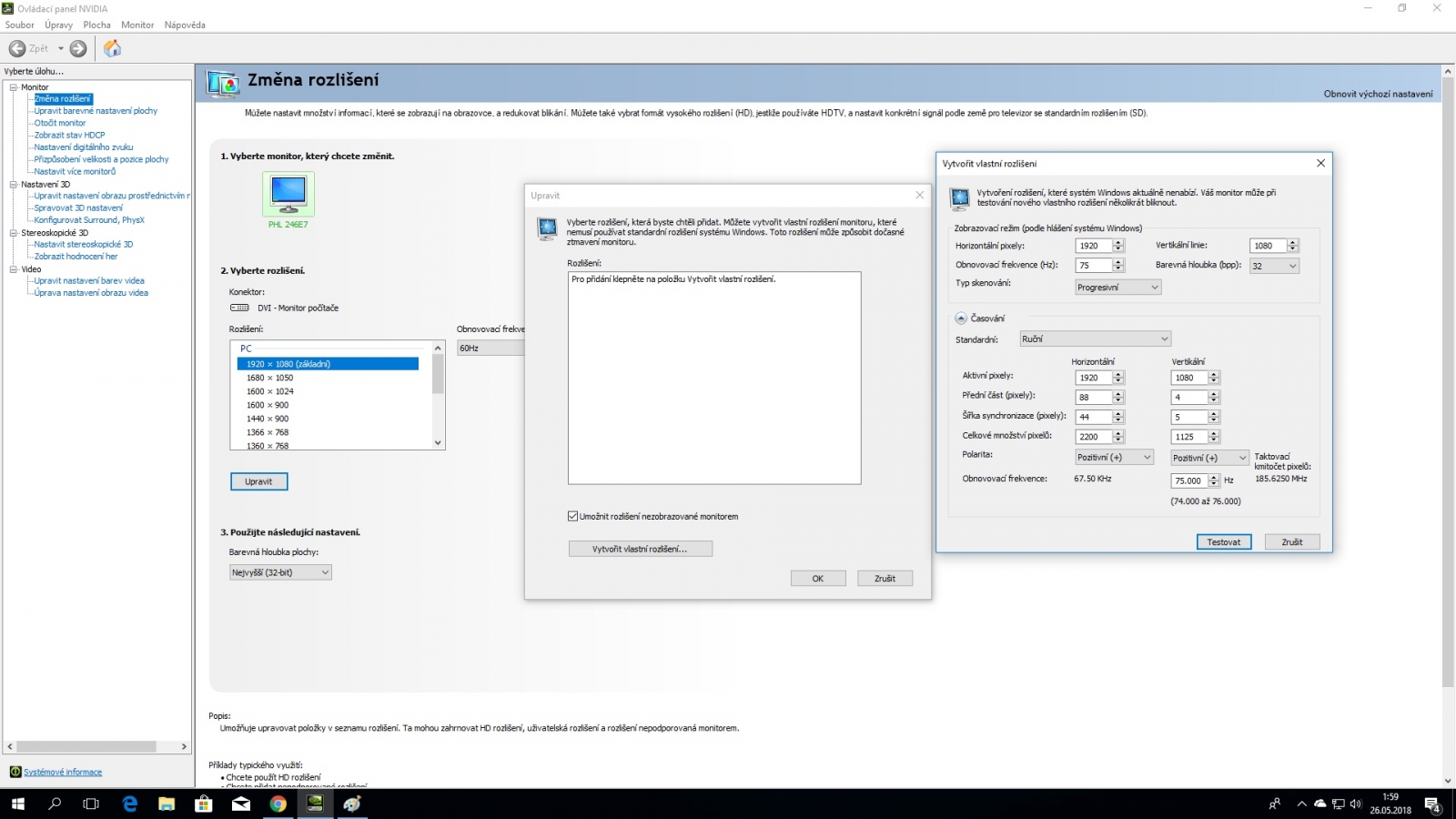This screenshot has height=819, width=1456.
Task: Close the Upravit dialog
Action: click(919, 195)
